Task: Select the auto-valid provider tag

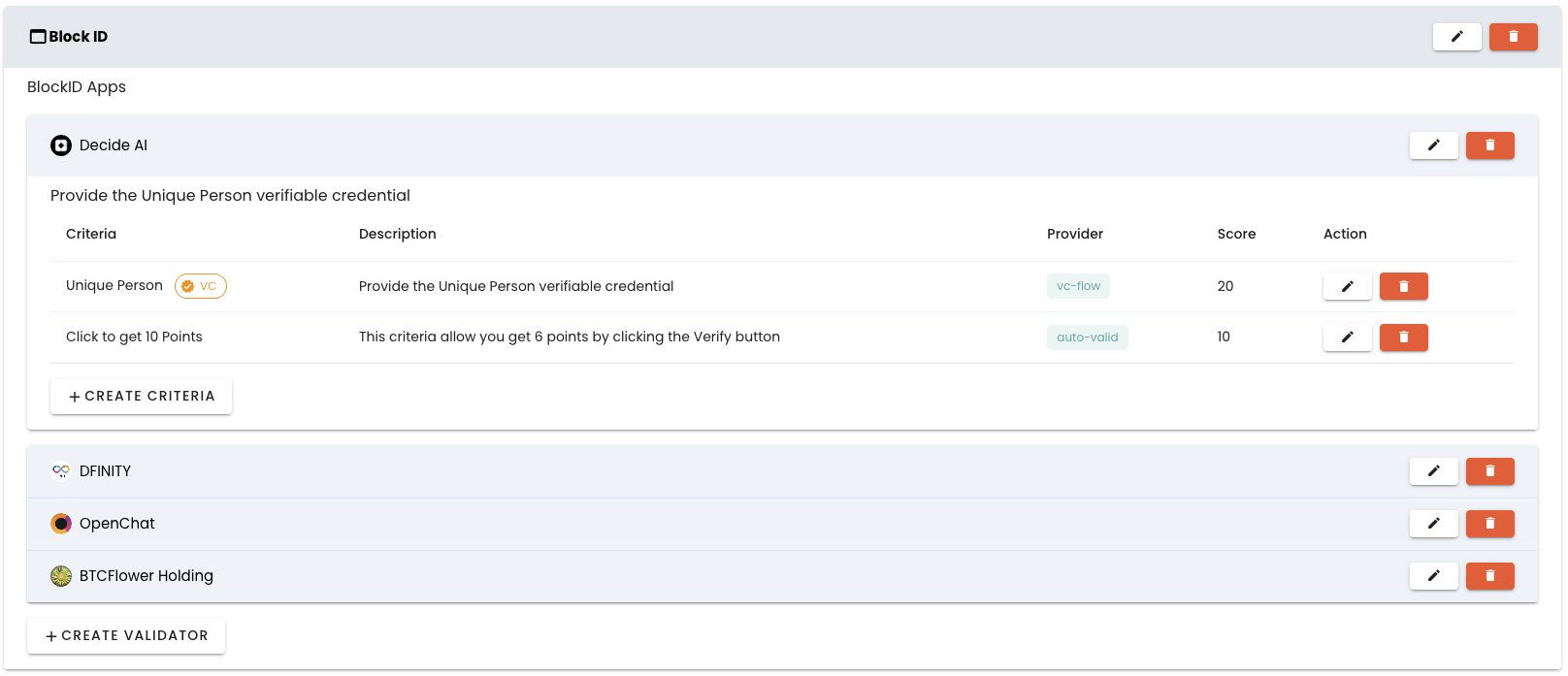Action: (1087, 338)
